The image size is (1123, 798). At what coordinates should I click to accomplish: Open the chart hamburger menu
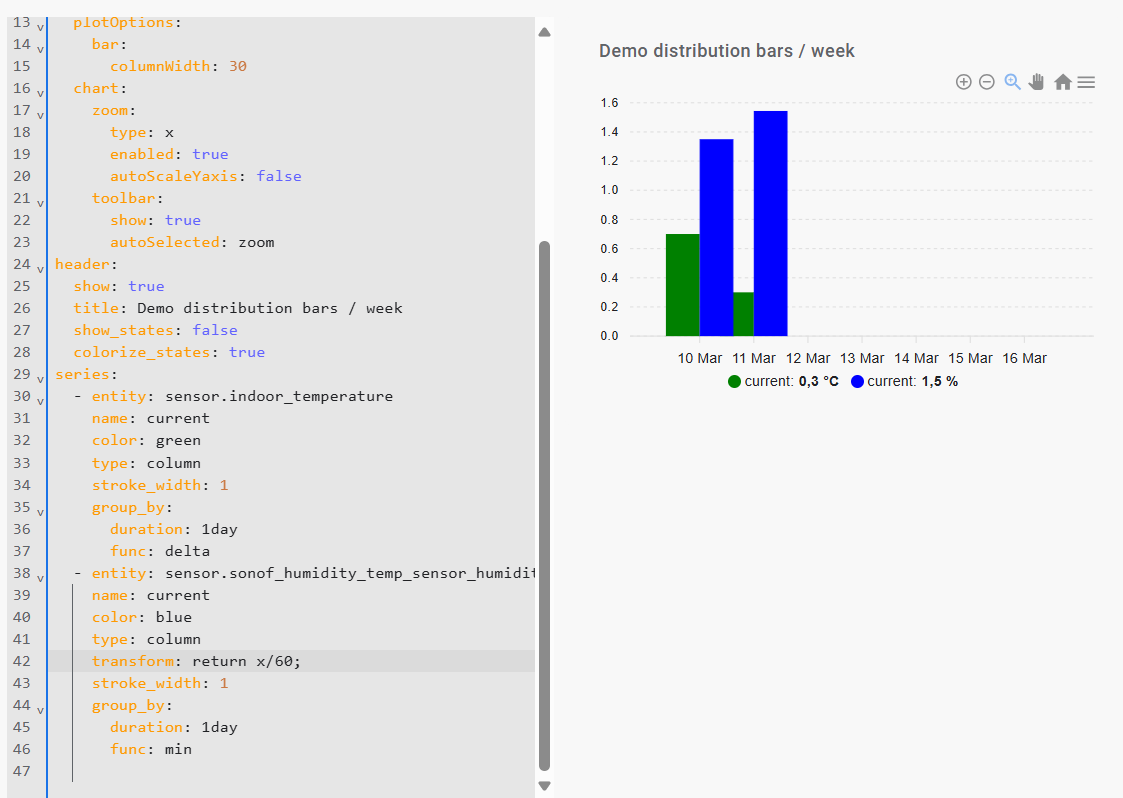click(x=1086, y=82)
